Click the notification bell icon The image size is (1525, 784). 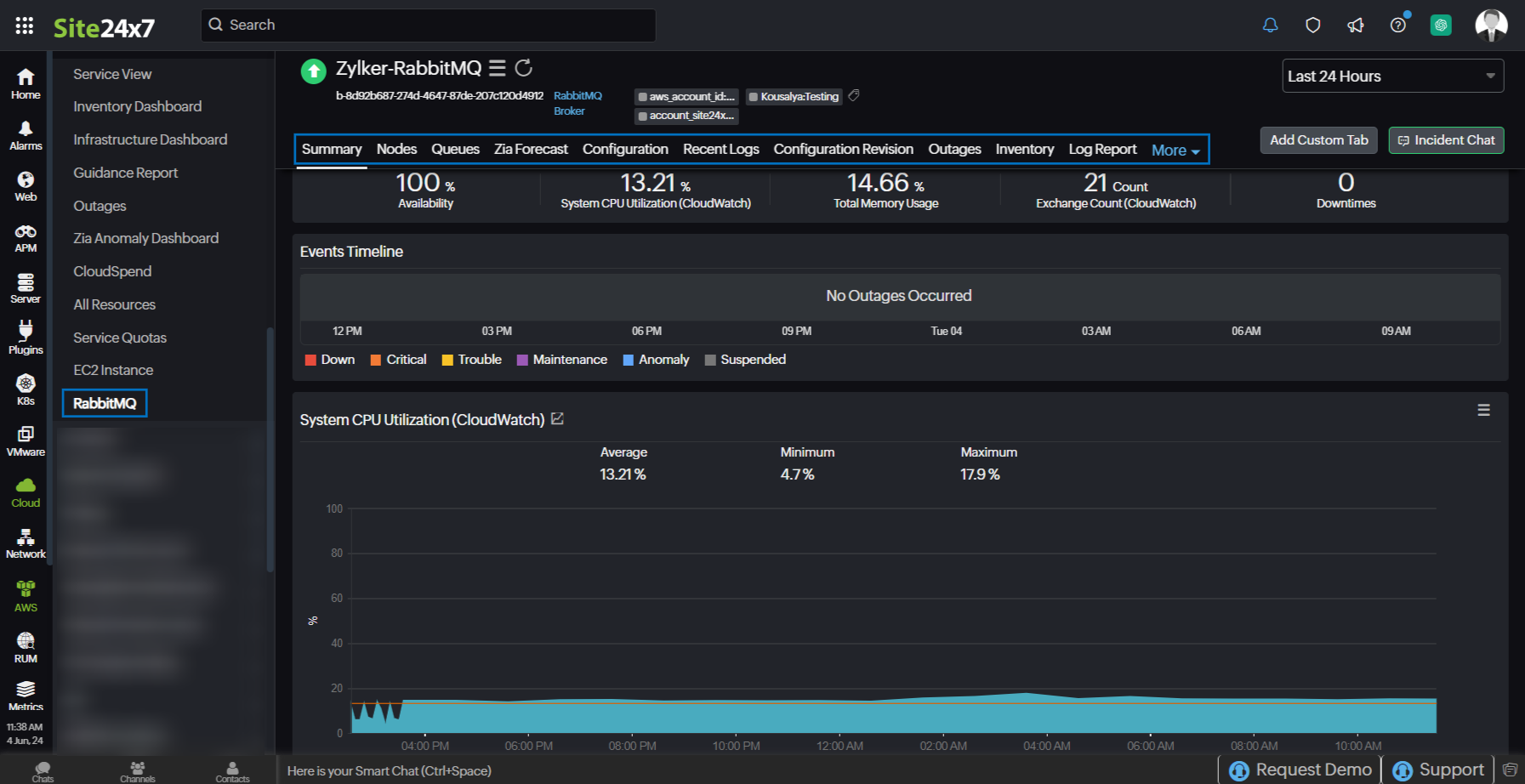pyautogui.click(x=1270, y=26)
